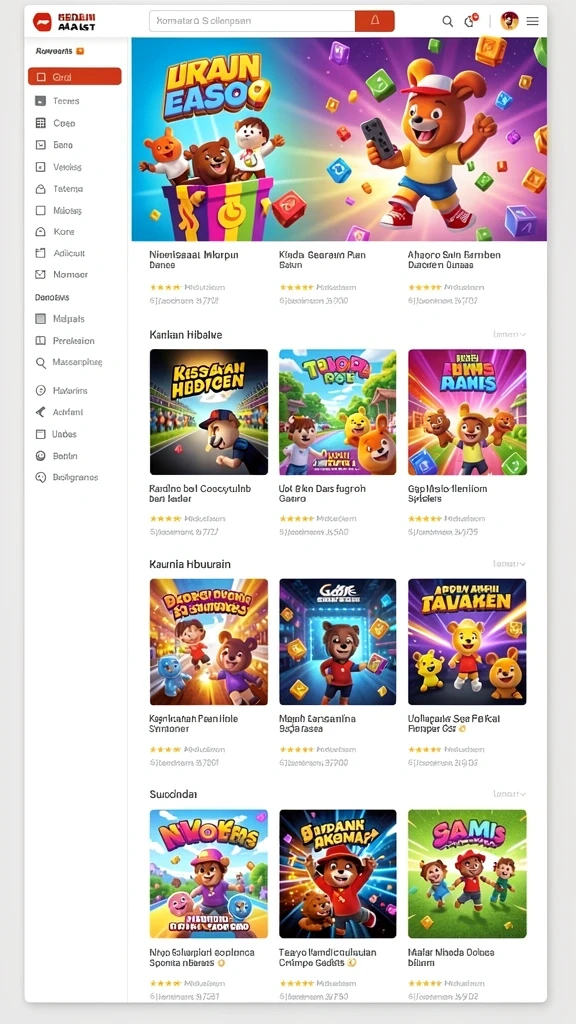Expand the dropdown right of Suocindar
Screen dimensions: 576x1024
[509, 793]
